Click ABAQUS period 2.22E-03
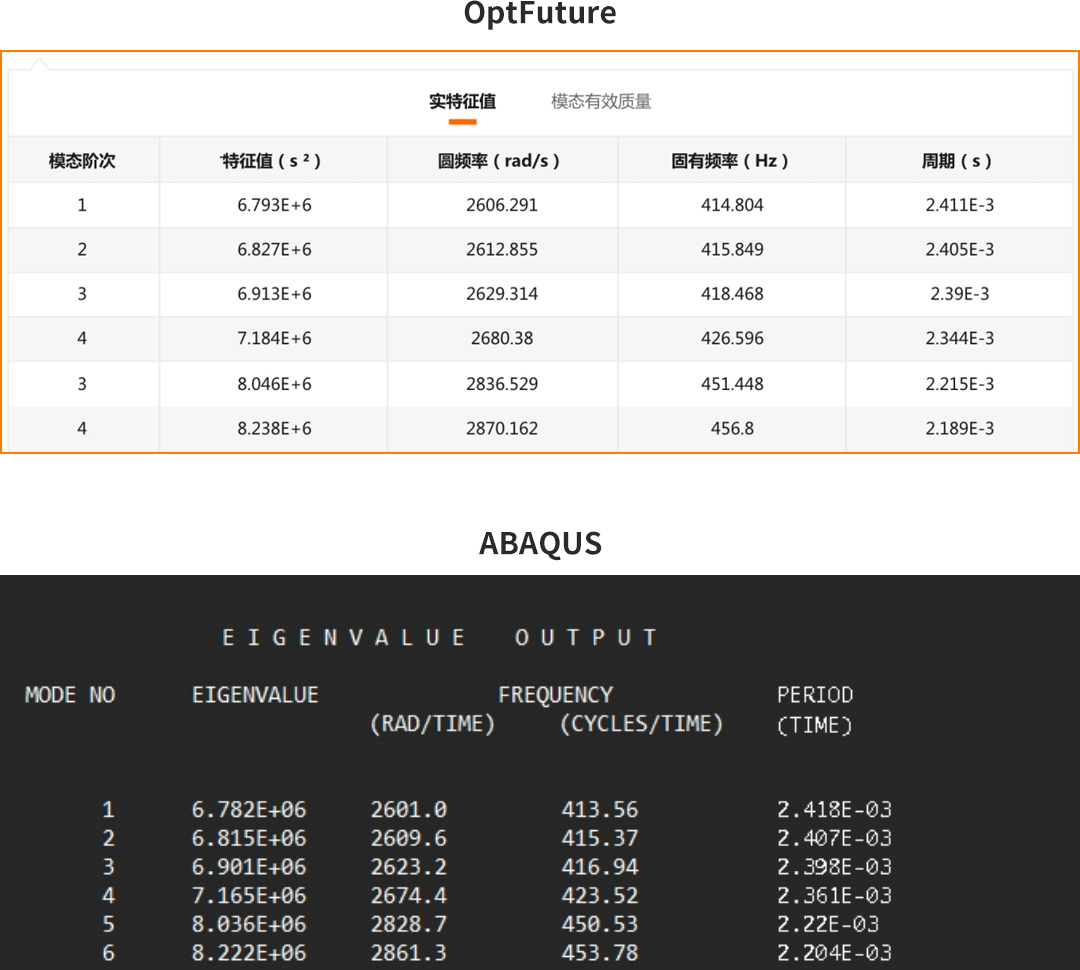The image size is (1080, 970). 829,925
